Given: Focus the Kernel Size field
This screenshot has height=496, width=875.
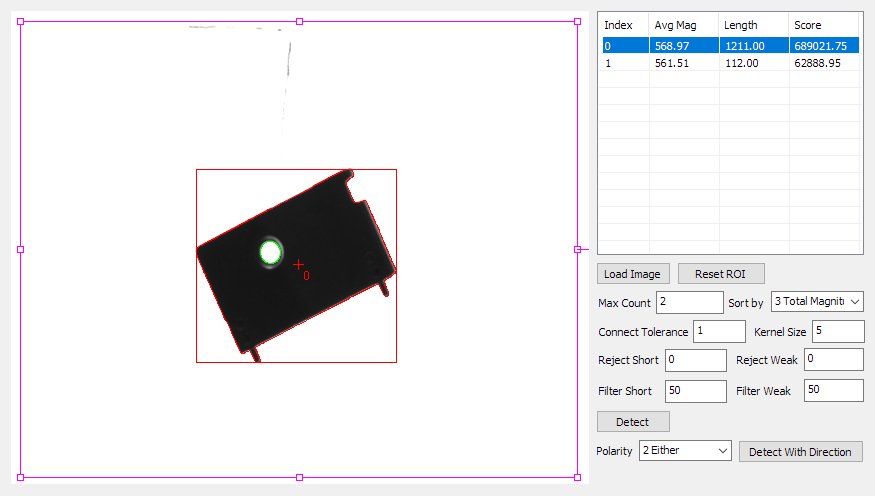Looking at the screenshot, I should click(838, 331).
